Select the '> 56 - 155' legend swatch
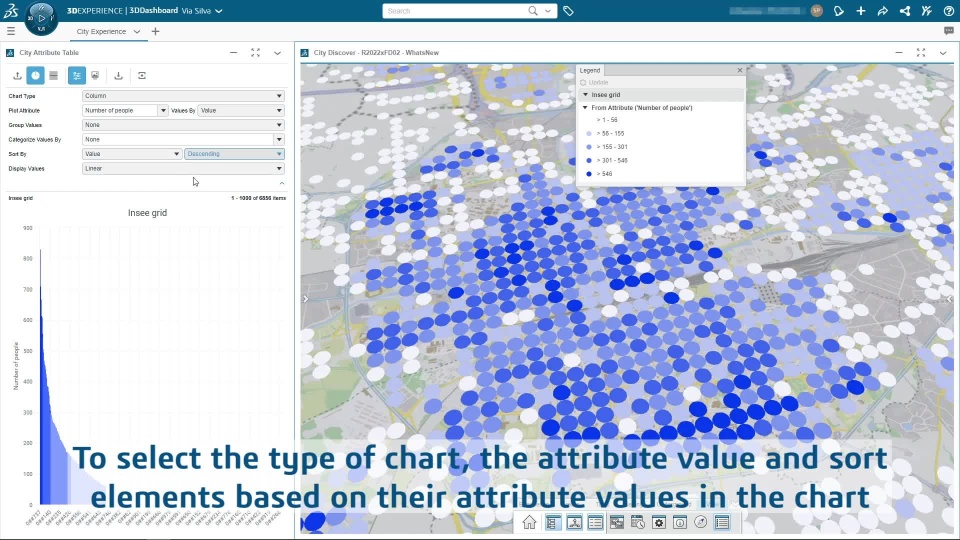 (x=589, y=133)
